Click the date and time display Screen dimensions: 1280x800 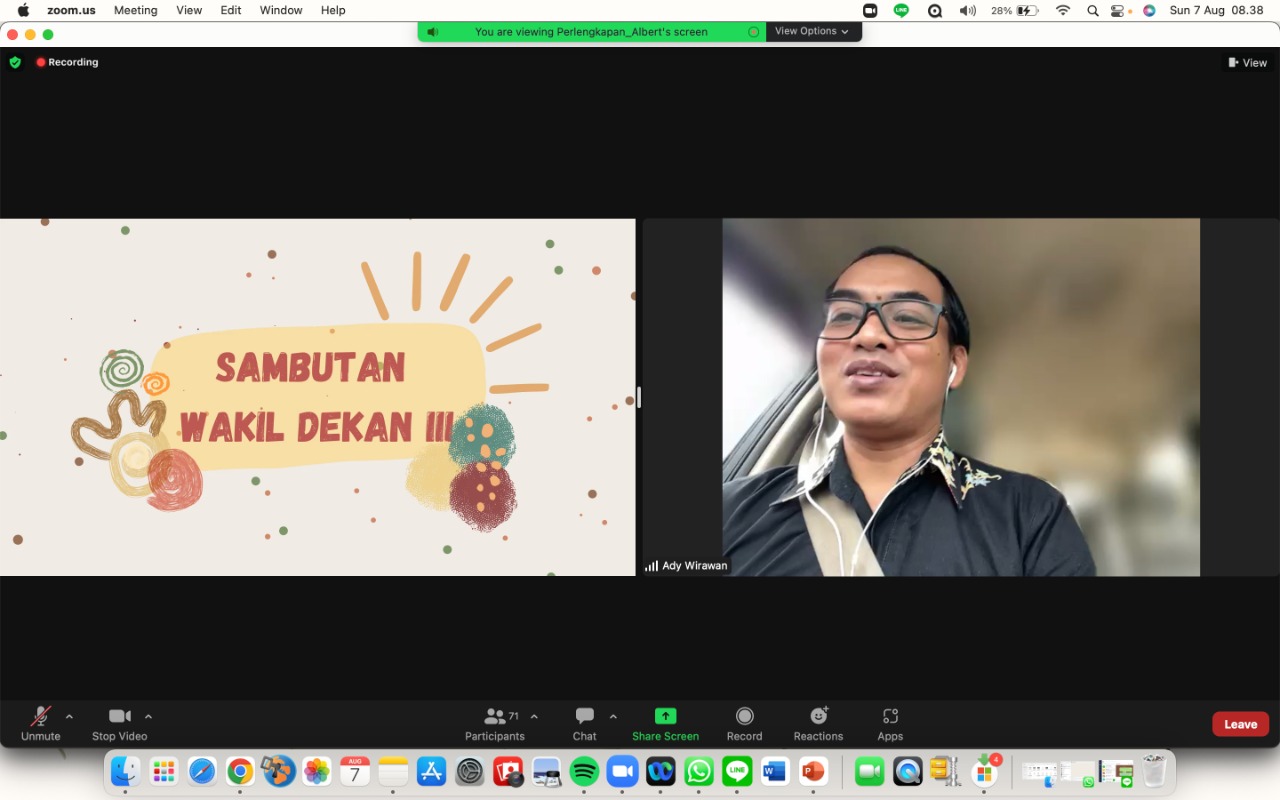1216,10
